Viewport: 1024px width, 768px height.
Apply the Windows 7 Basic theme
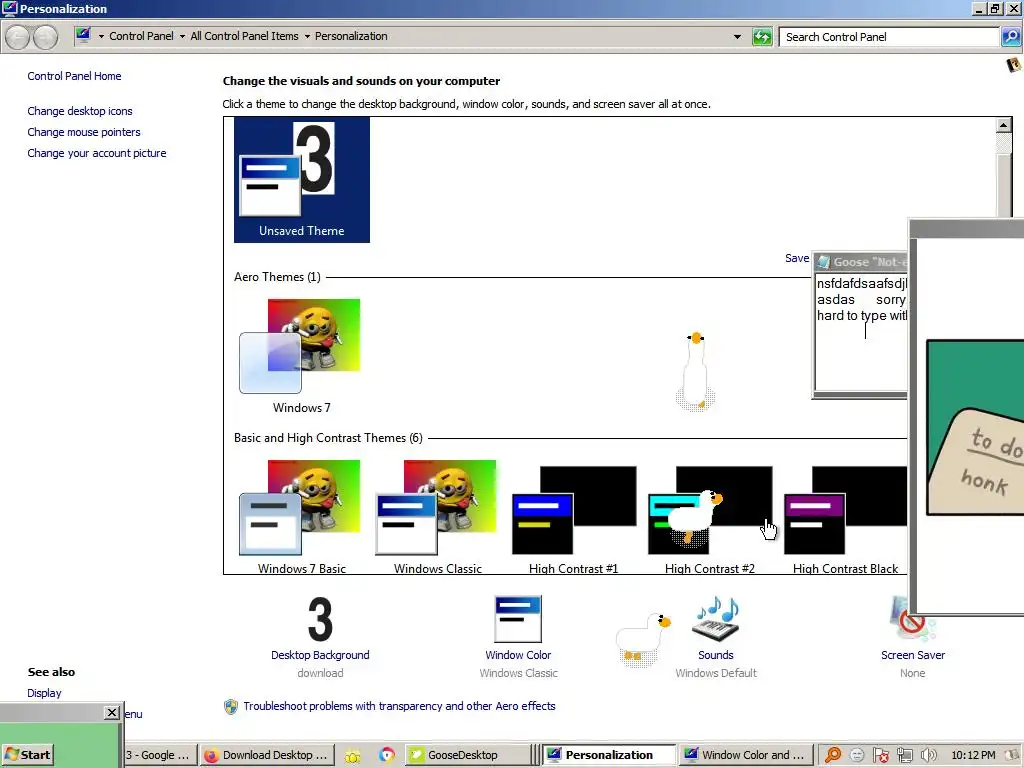[301, 517]
